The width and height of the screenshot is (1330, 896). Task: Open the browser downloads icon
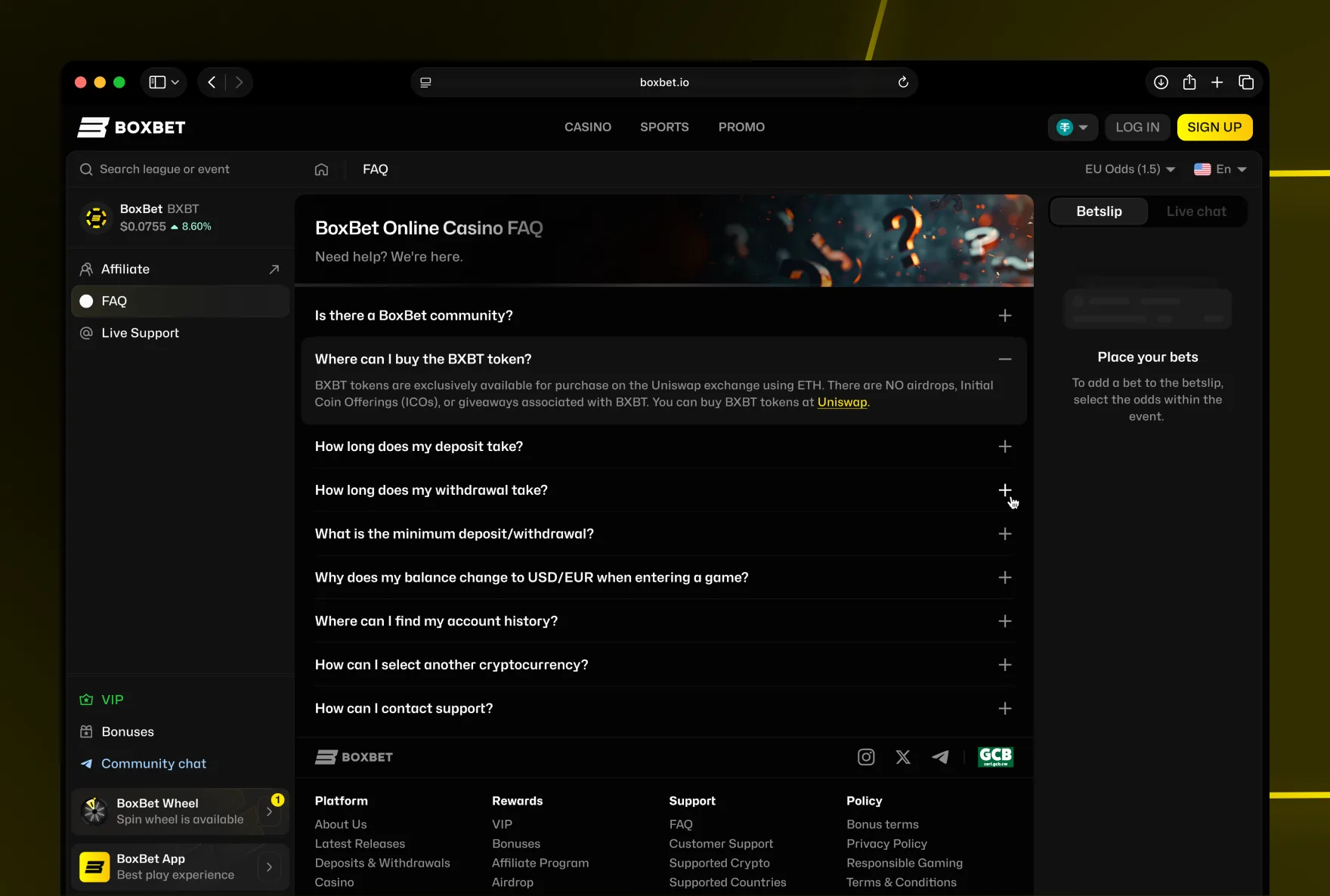[1161, 82]
